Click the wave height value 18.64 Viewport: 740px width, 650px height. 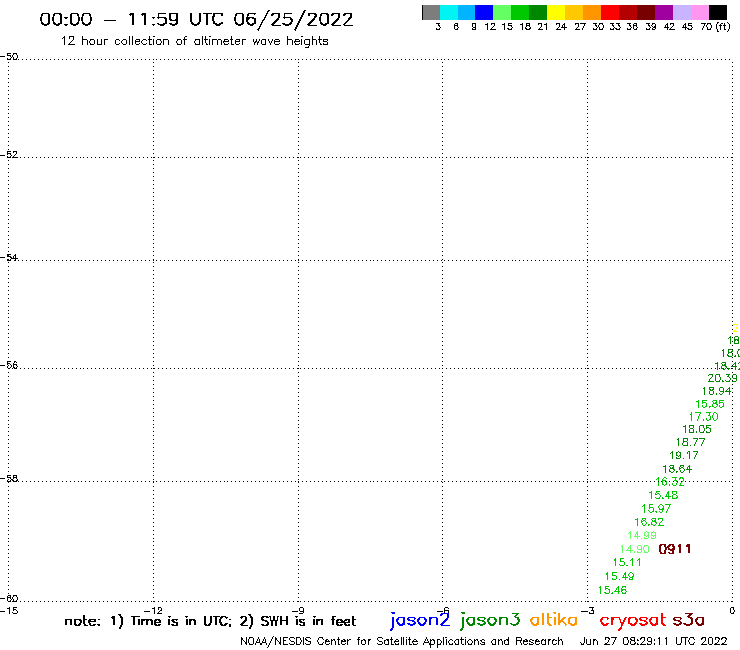[x=677, y=469]
